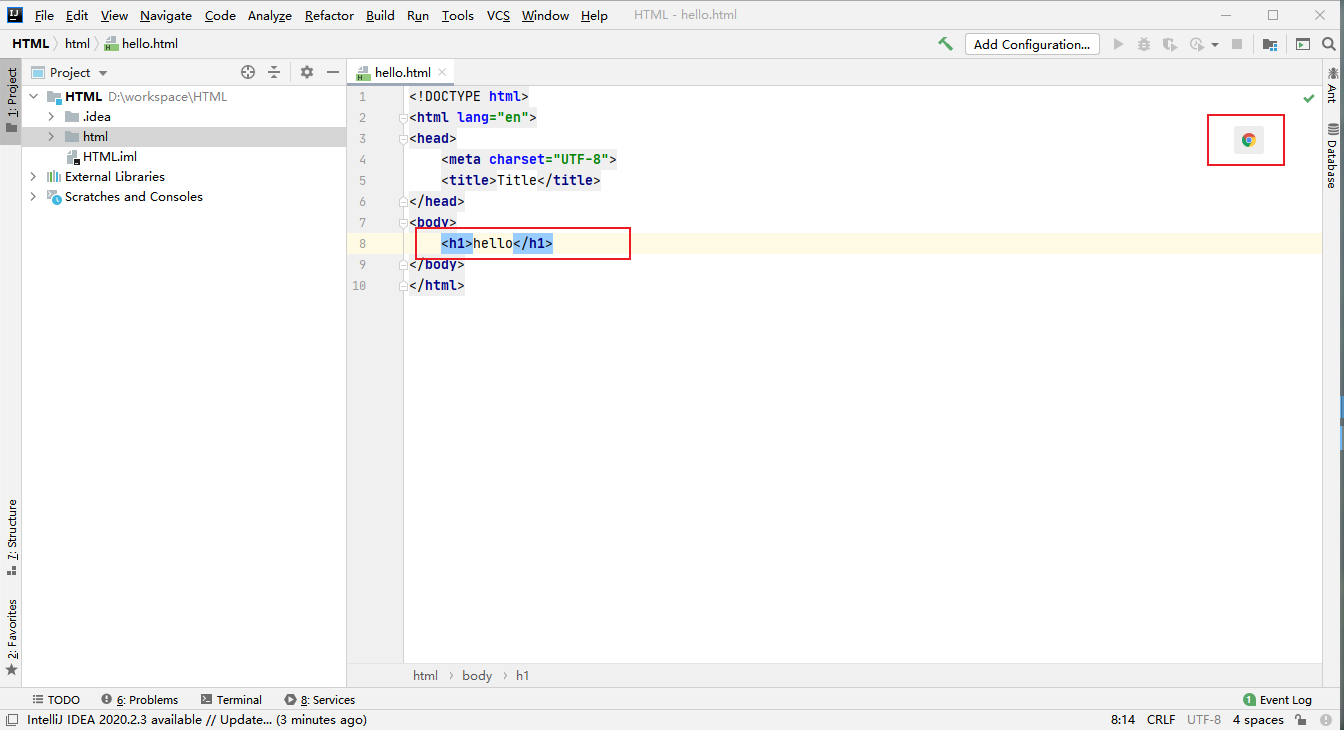The width and height of the screenshot is (1344, 730).
Task: Click the CRLF line separator status
Action: [x=1161, y=720]
